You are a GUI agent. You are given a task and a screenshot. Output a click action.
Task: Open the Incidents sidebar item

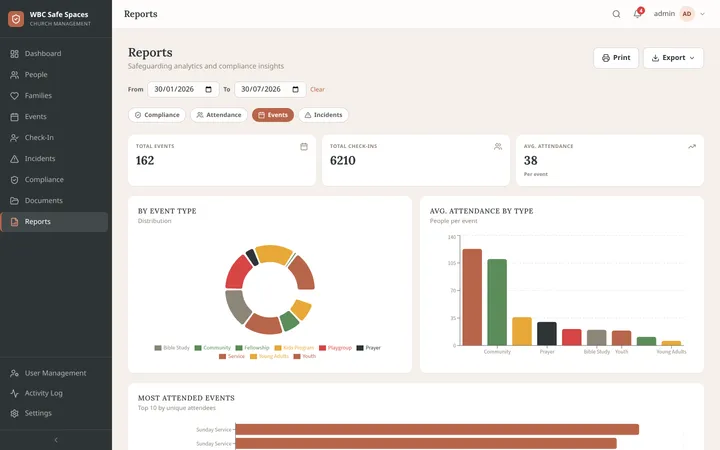(x=54, y=158)
